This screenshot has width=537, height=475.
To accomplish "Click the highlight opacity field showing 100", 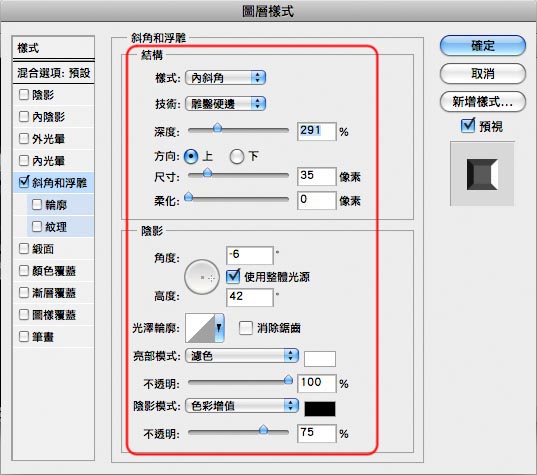I will (316, 383).
